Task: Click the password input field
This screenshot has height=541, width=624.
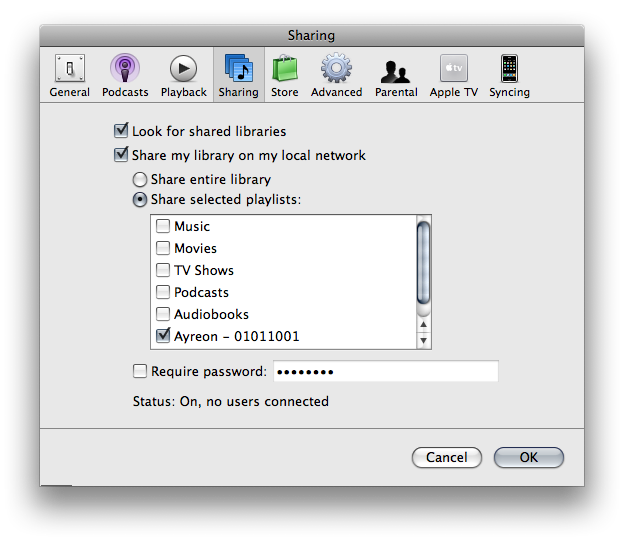Action: tap(386, 371)
